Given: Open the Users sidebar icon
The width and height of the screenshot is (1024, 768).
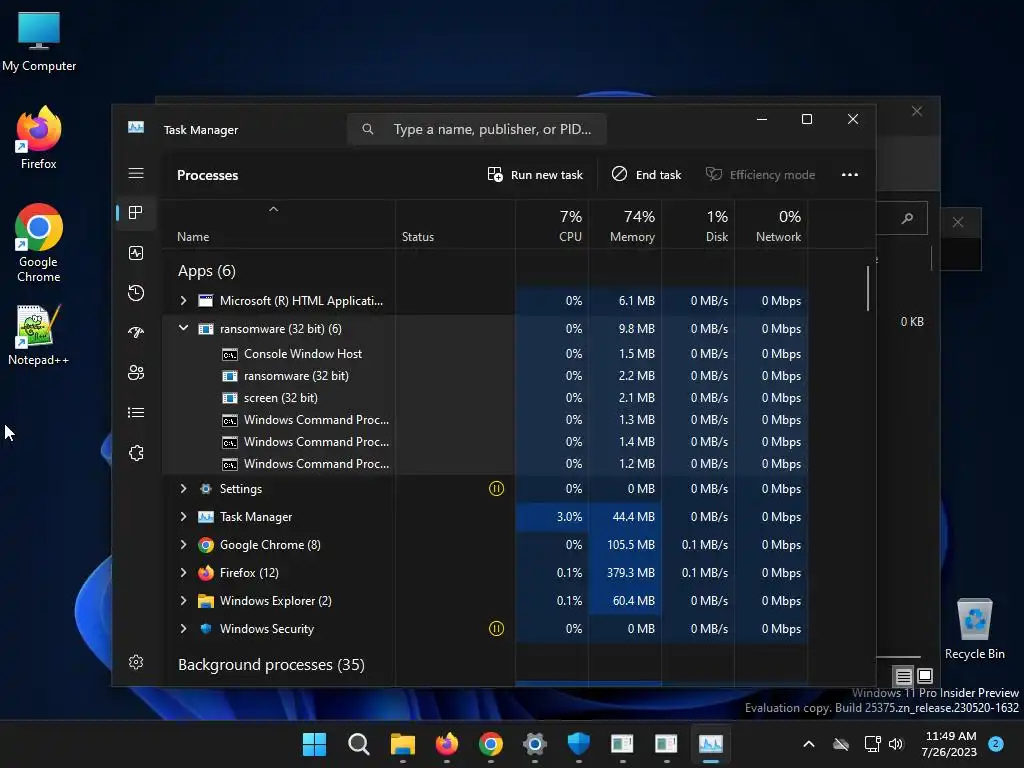Looking at the screenshot, I should coord(136,372).
